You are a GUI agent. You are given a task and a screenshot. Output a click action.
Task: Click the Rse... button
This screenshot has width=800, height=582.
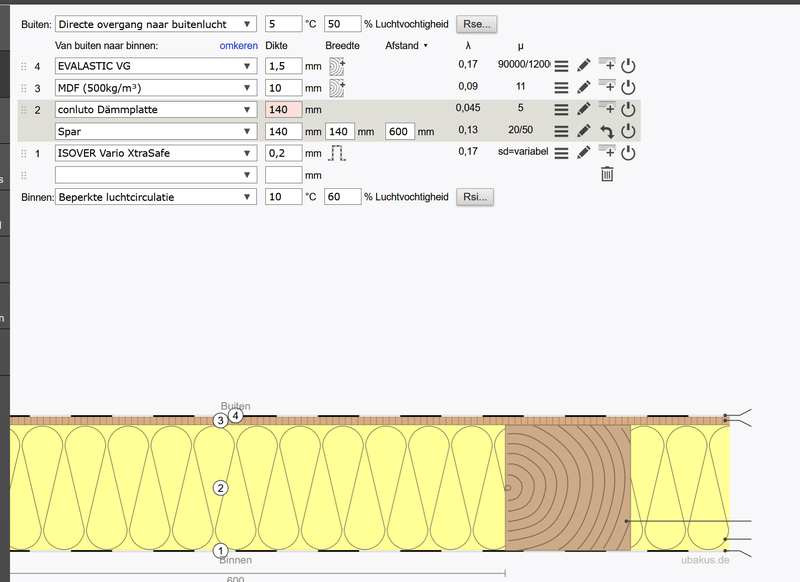point(476,23)
